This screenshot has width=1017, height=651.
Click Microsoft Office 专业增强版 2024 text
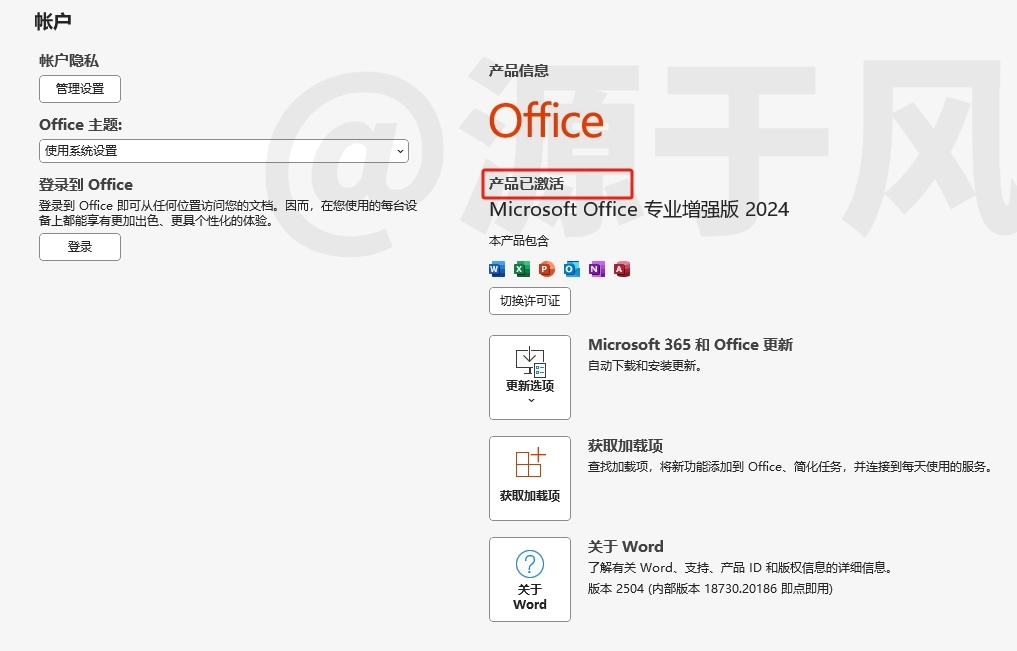click(639, 209)
